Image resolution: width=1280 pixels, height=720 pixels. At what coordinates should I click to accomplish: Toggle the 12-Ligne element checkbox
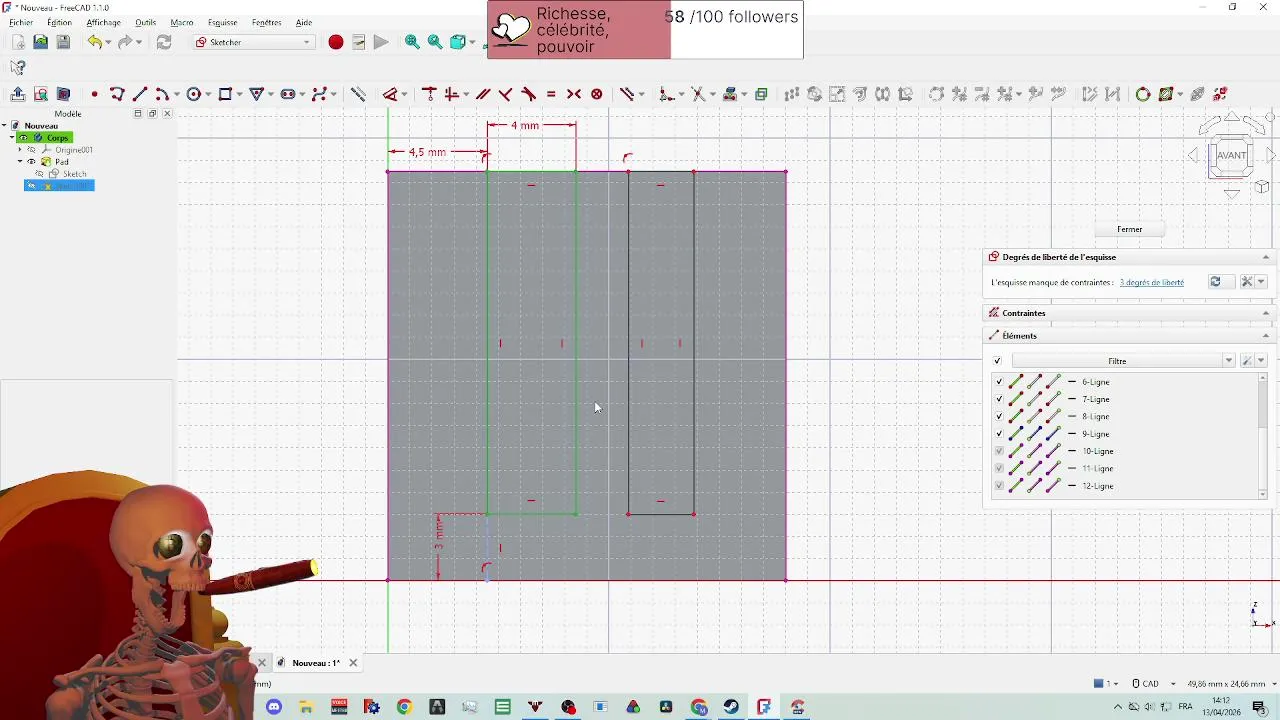tap(998, 486)
